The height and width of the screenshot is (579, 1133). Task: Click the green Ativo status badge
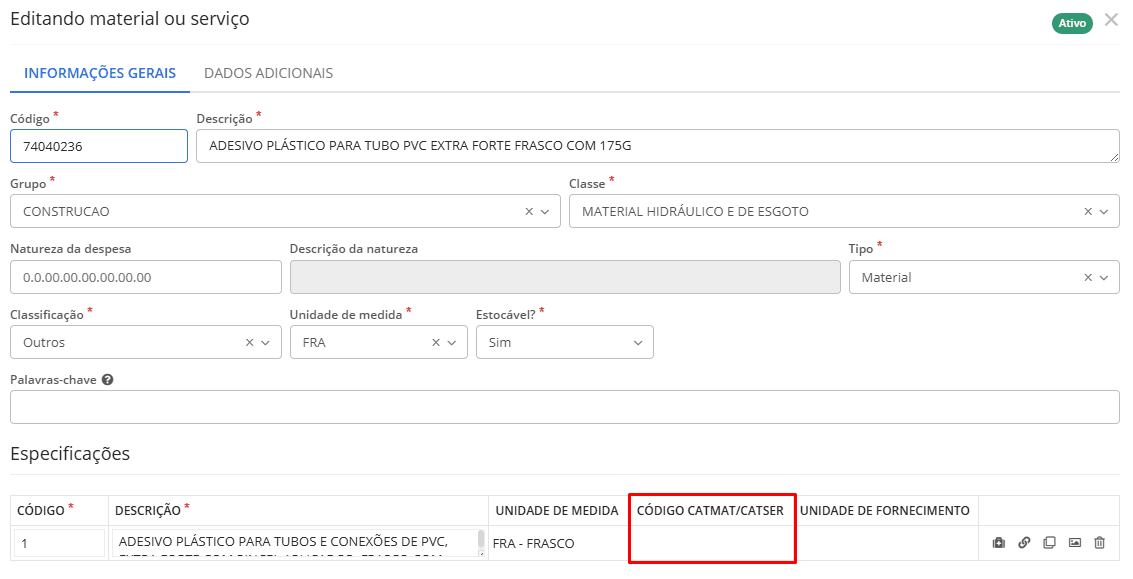[1072, 22]
